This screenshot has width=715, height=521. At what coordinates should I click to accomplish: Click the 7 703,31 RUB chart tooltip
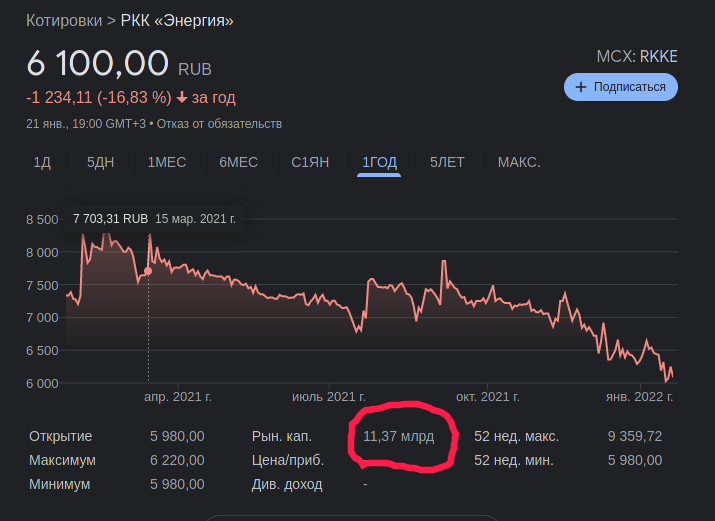tap(154, 219)
